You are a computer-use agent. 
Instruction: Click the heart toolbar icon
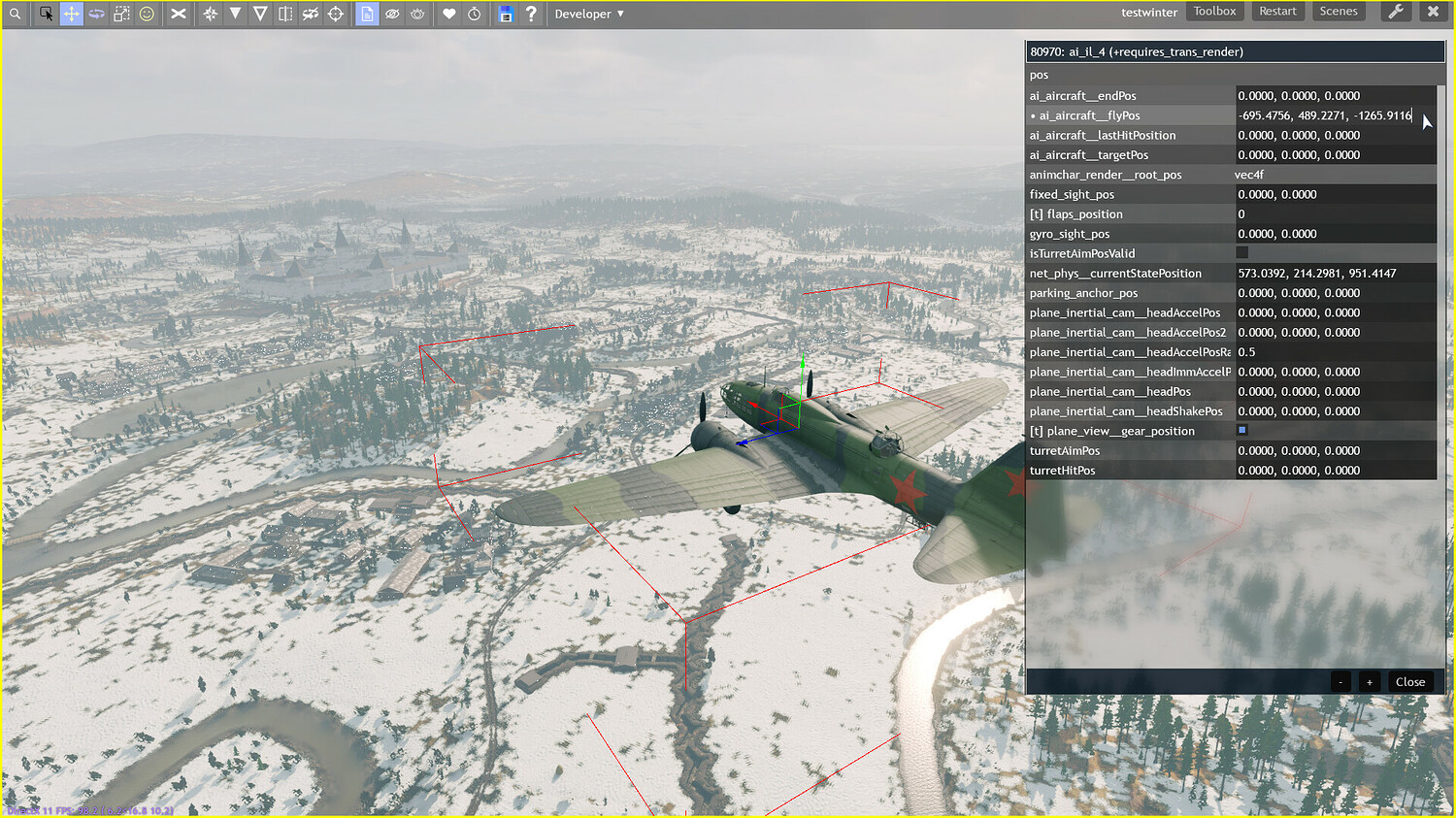coord(447,14)
